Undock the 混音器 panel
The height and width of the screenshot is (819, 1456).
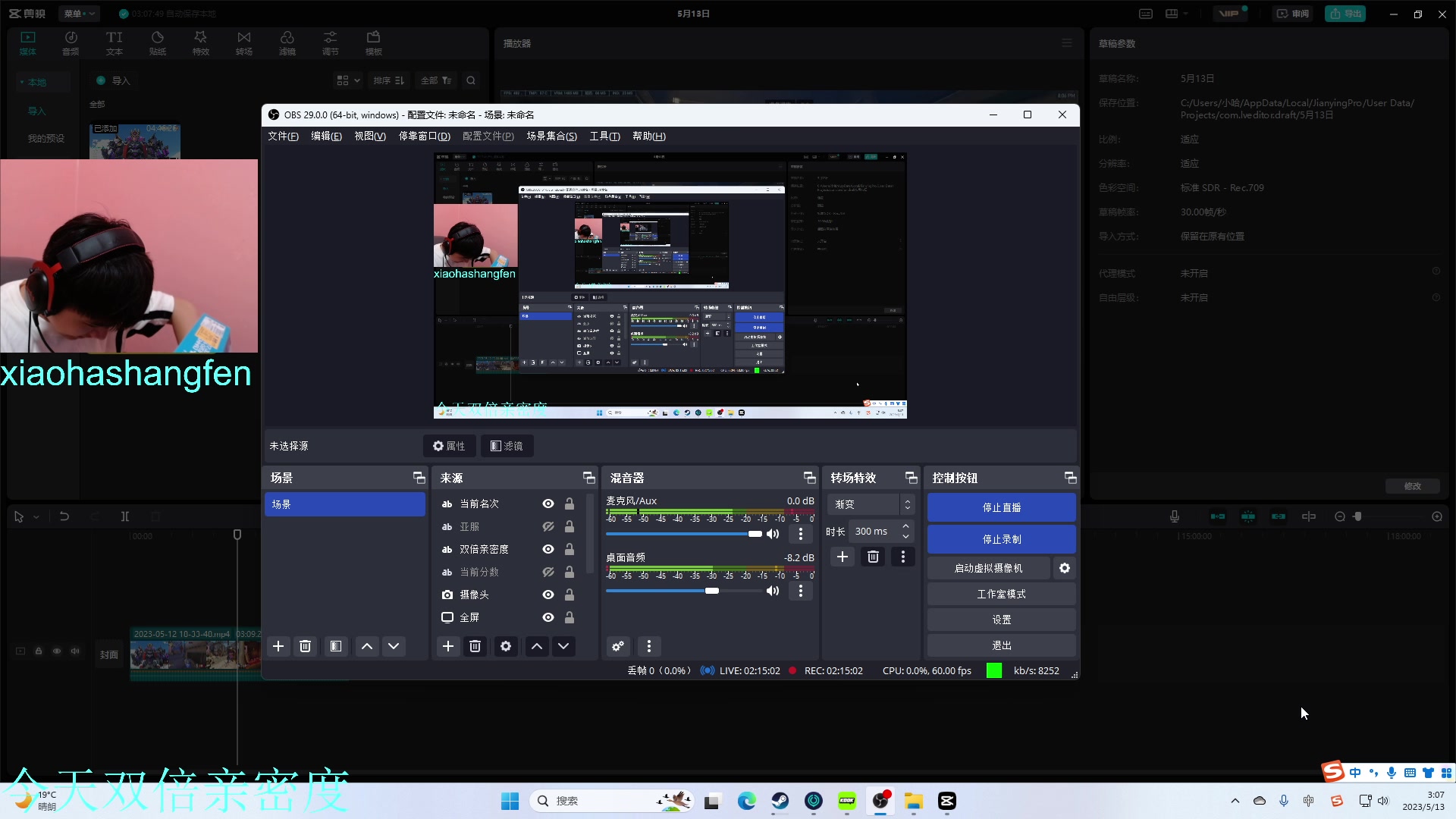pos(809,478)
